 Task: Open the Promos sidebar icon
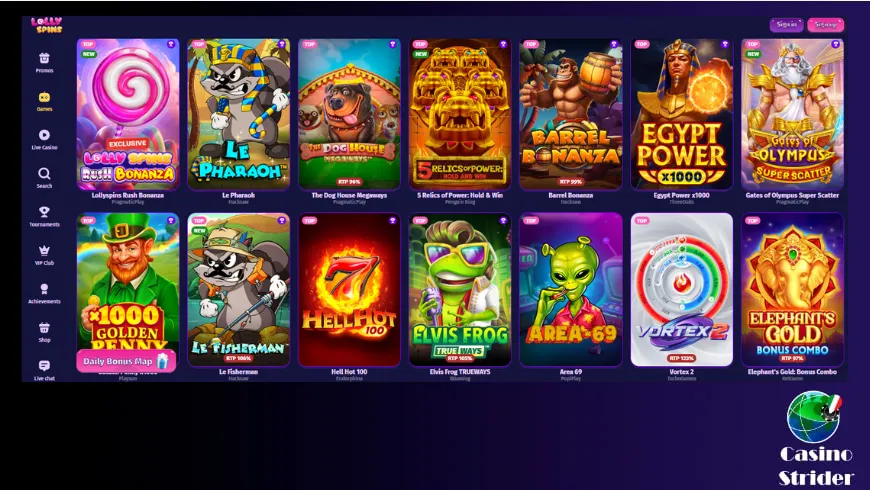tap(44, 58)
